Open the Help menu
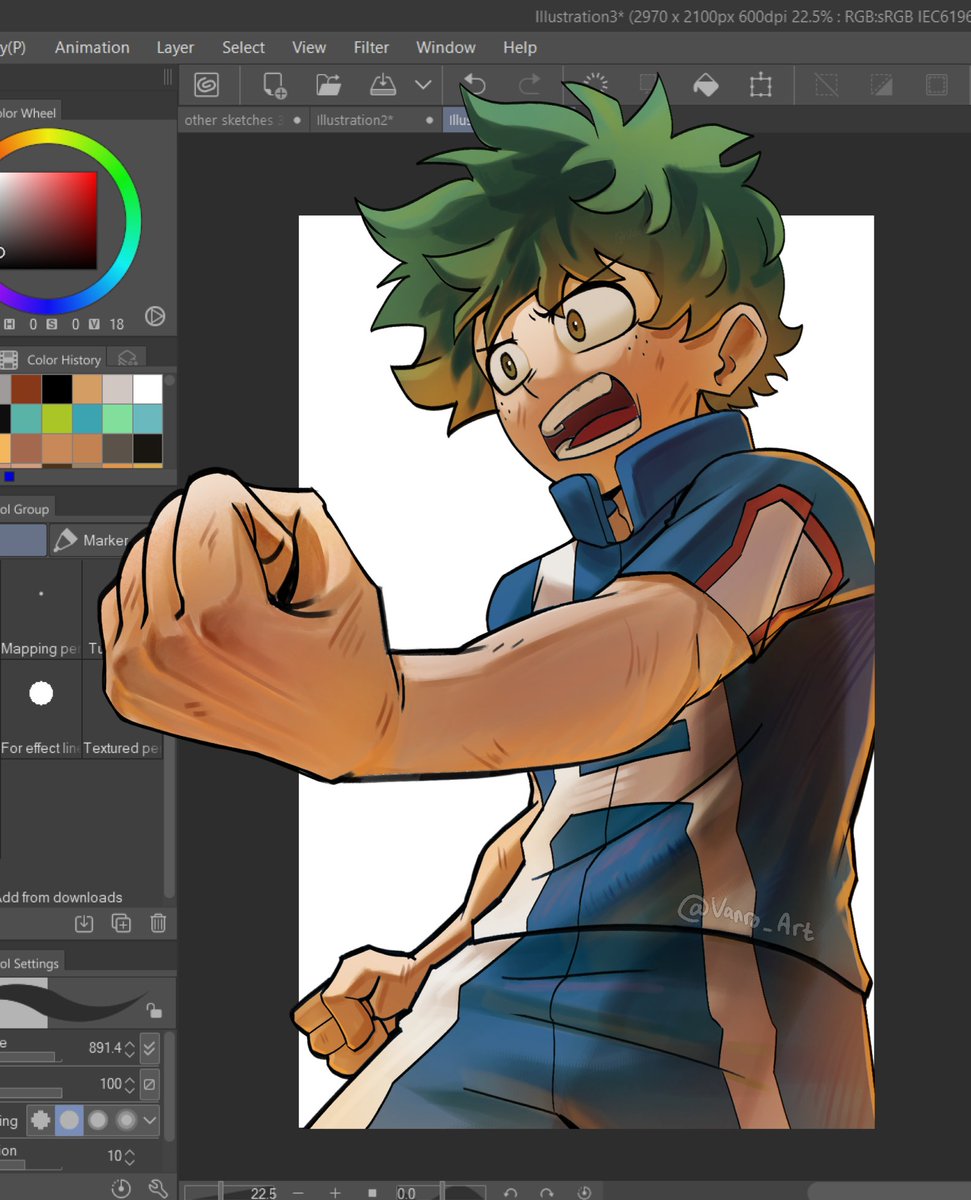971x1200 pixels. pyautogui.click(x=520, y=47)
